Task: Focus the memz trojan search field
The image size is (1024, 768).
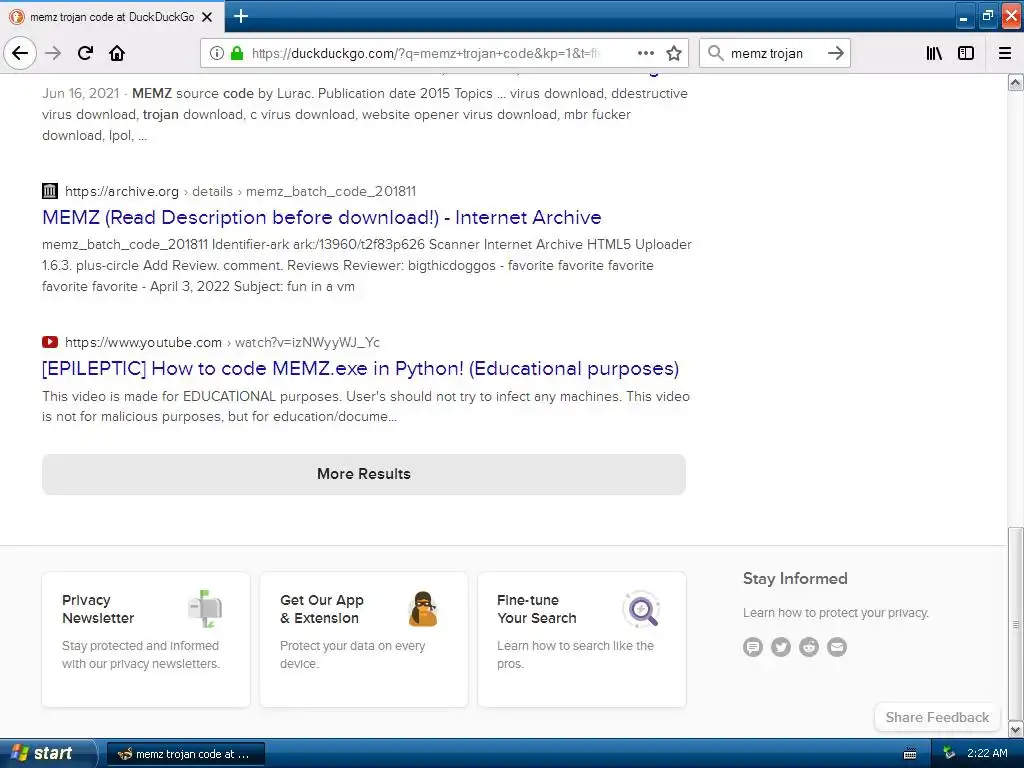Action: click(774, 53)
